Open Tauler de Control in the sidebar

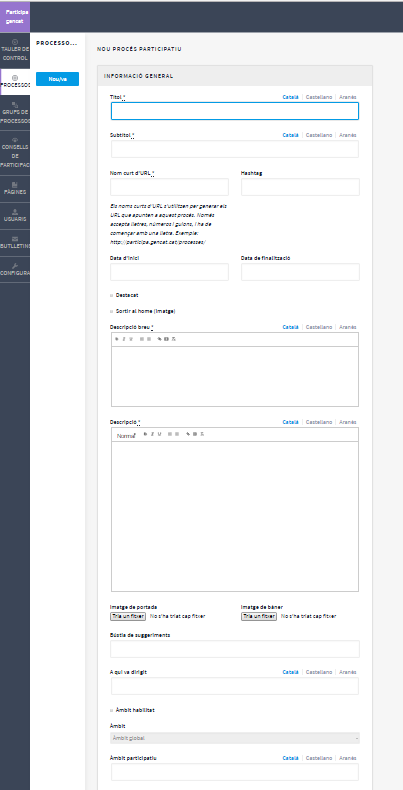(15, 49)
